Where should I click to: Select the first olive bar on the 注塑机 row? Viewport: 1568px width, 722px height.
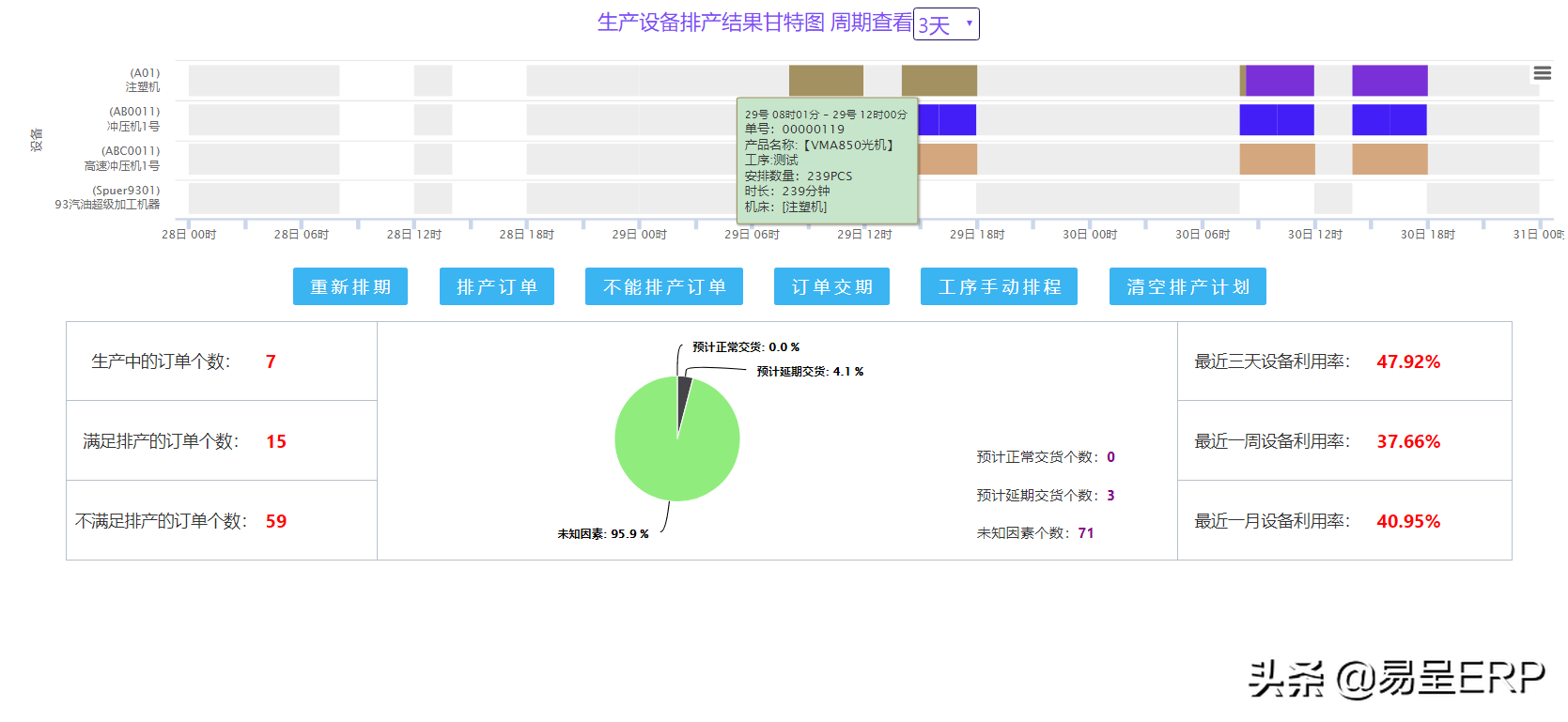pyautogui.click(x=826, y=81)
